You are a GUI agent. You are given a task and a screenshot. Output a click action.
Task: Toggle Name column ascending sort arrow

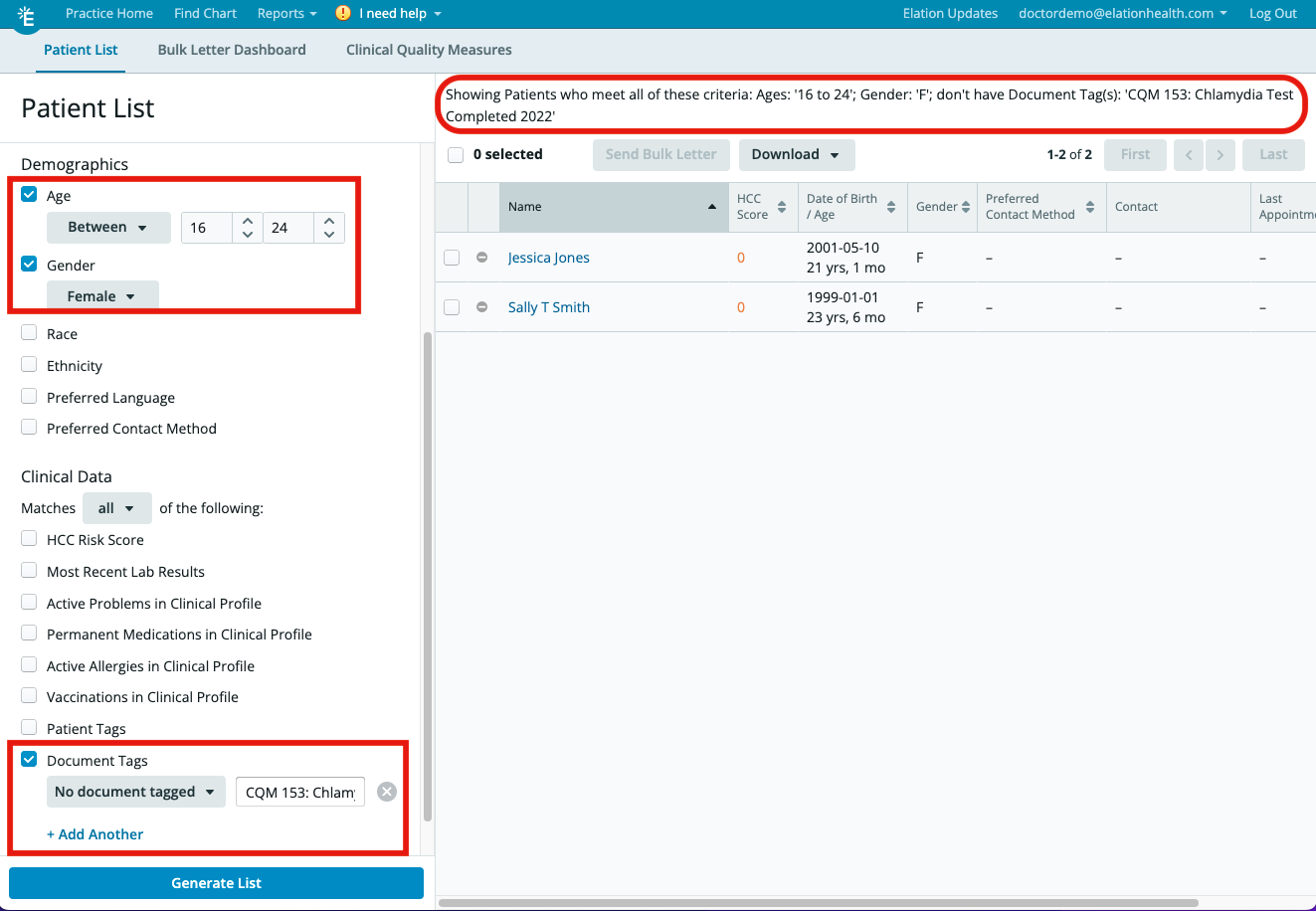pyautogui.click(x=712, y=207)
